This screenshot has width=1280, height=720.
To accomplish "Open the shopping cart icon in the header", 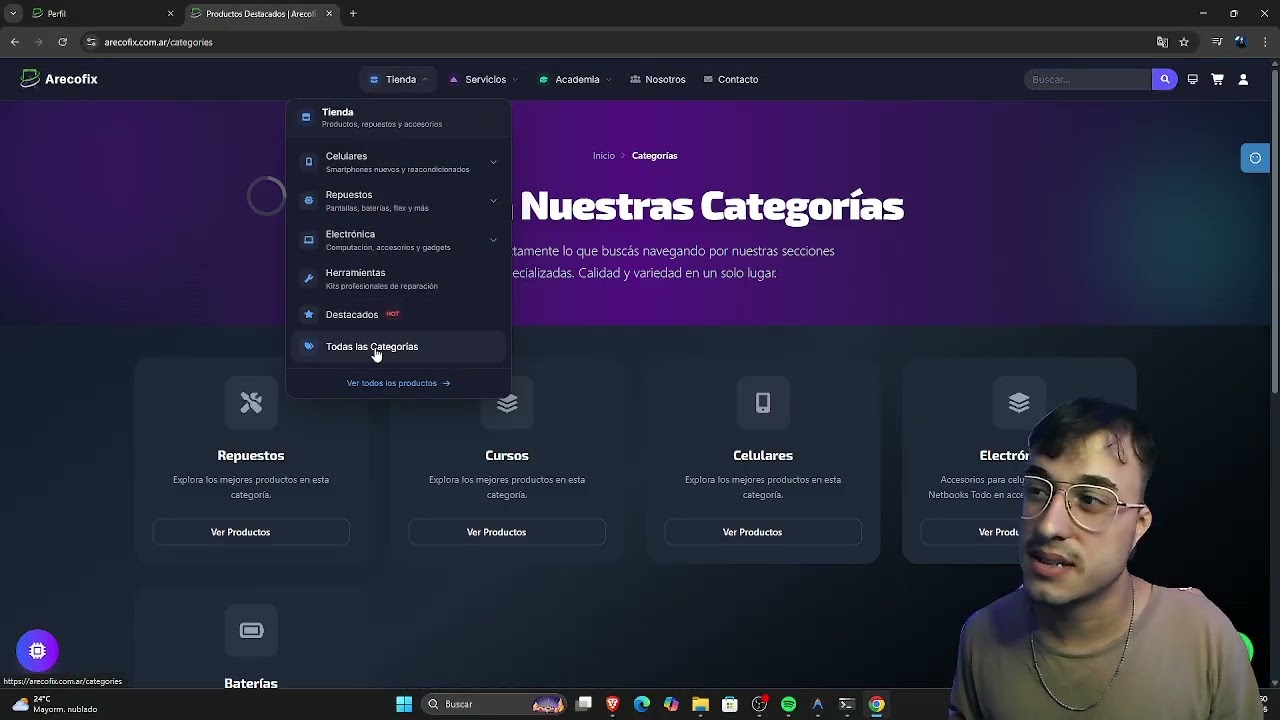I will point(1217,79).
